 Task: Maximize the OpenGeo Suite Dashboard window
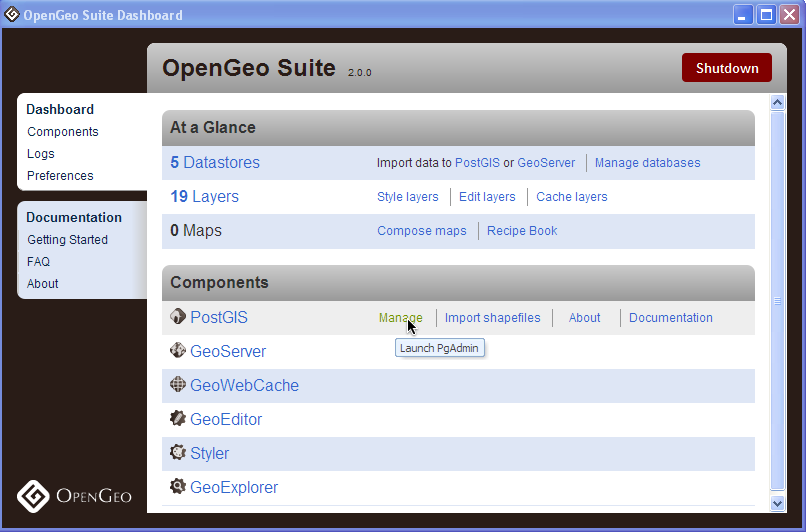tap(766, 15)
